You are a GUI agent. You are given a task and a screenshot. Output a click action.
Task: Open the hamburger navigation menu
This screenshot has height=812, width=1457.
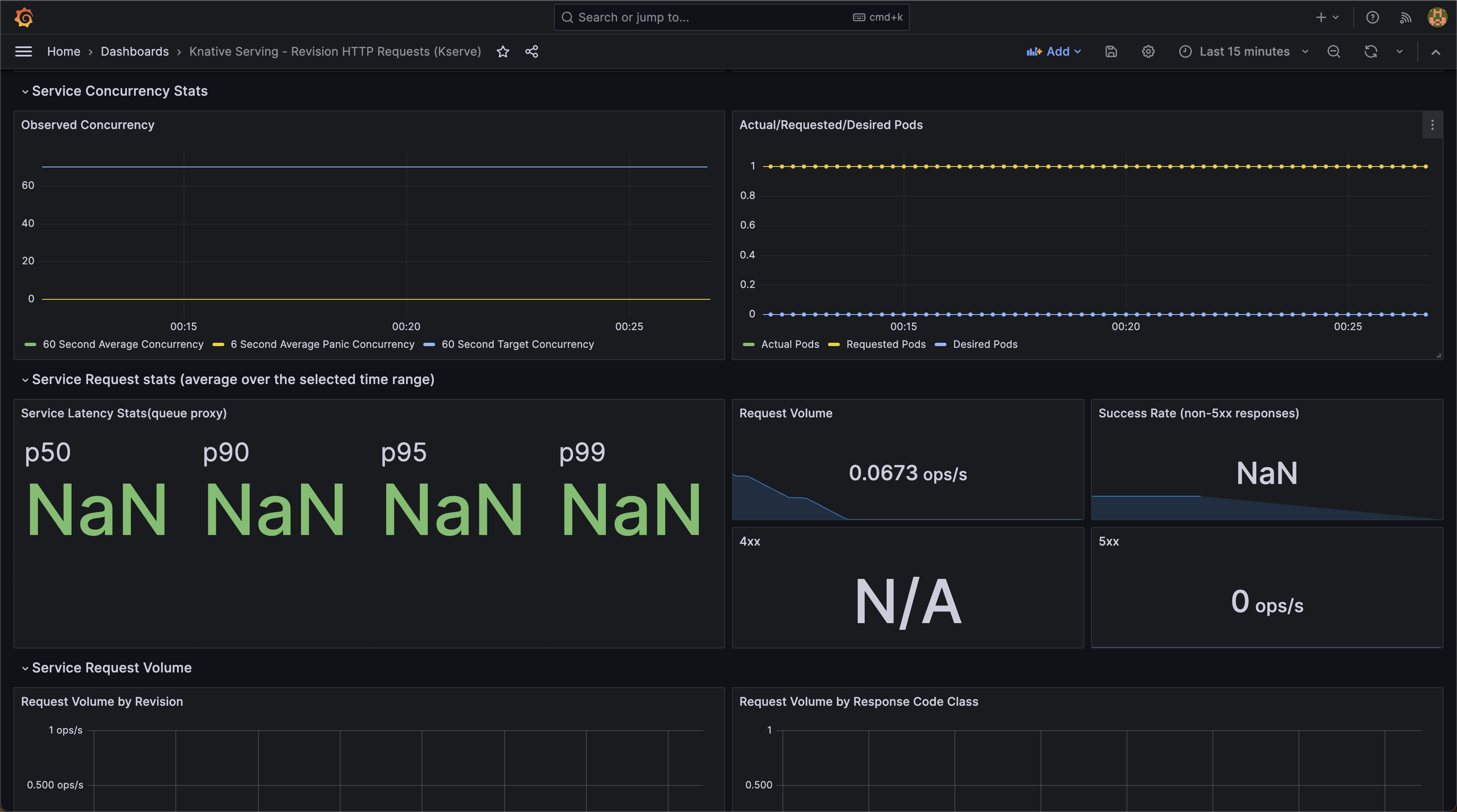(23, 51)
